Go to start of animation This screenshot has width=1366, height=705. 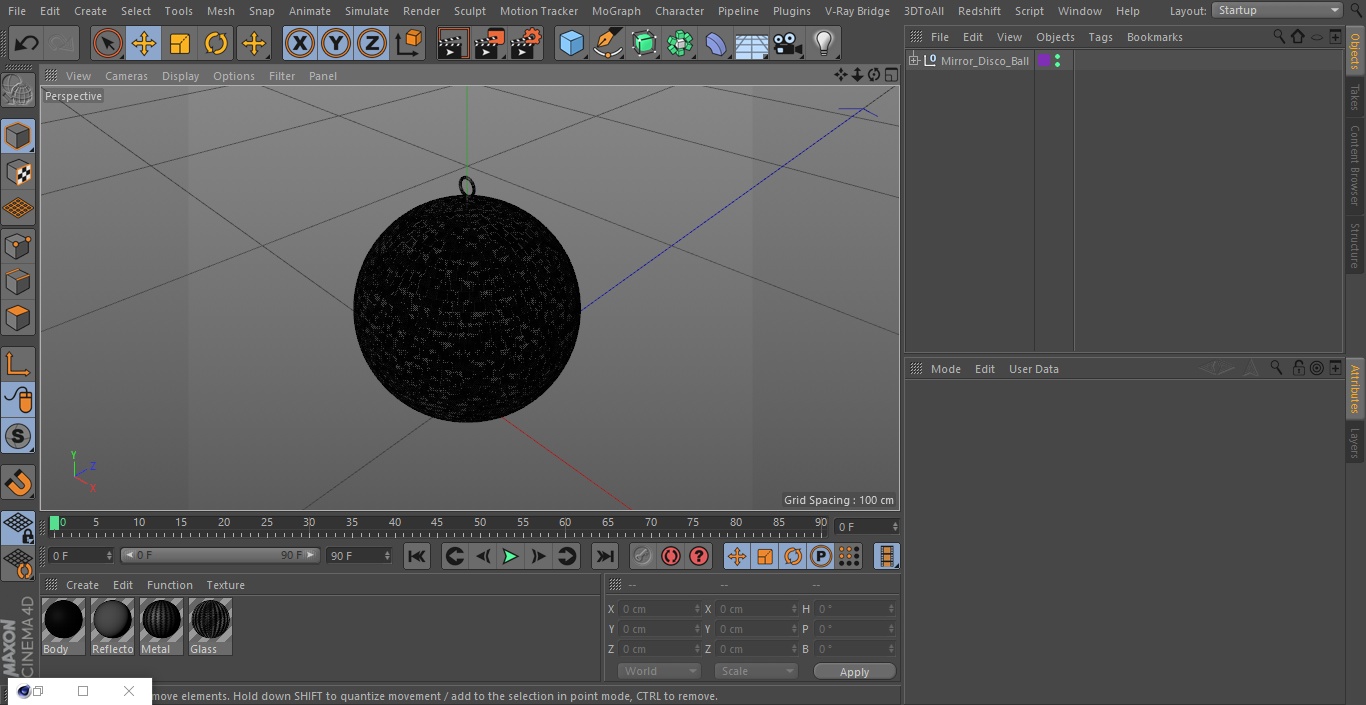[x=417, y=556]
